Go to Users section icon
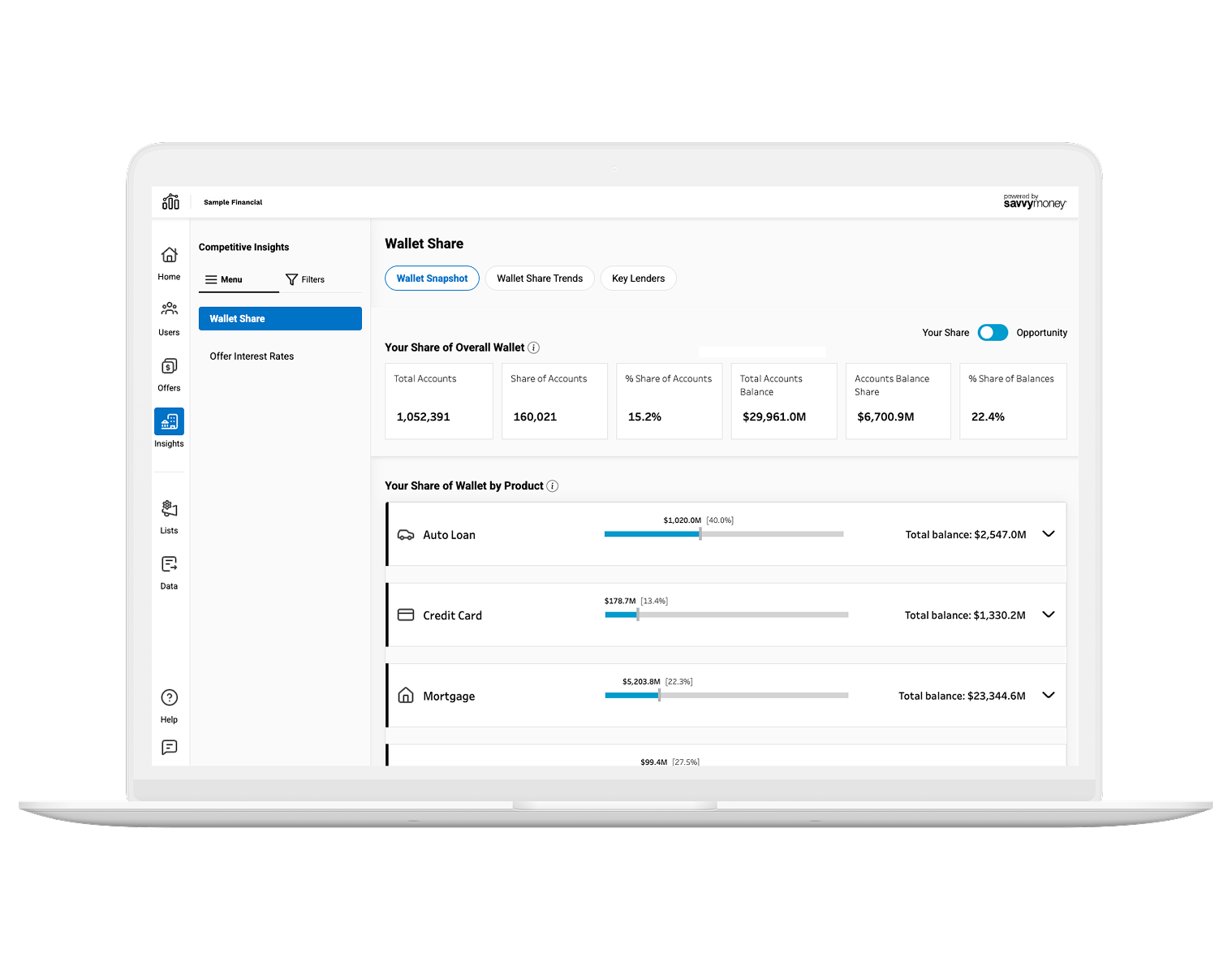Image resolution: width=1232 pixels, height=971 pixels. click(x=169, y=309)
